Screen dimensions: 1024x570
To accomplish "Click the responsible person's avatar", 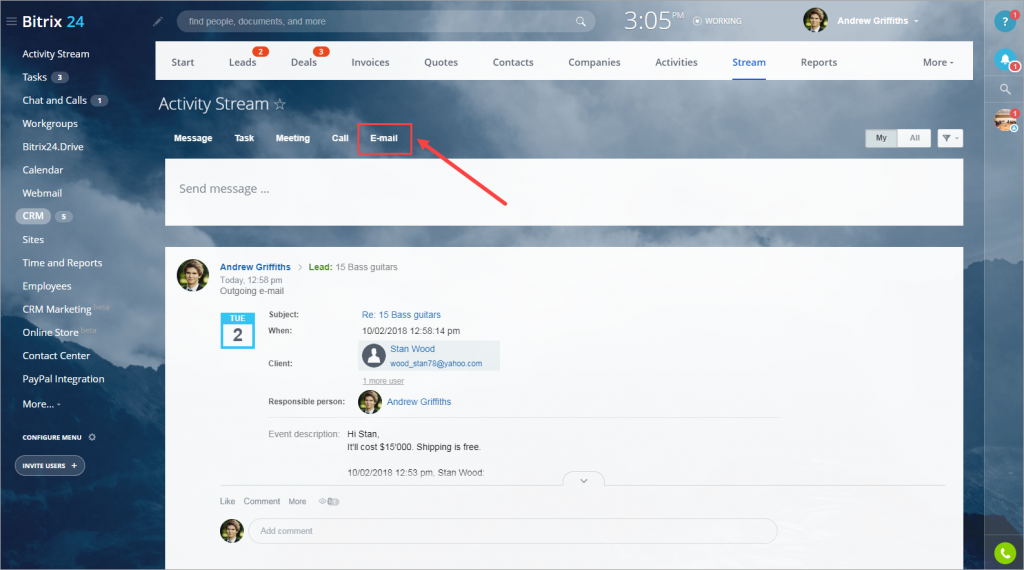I will 370,402.
